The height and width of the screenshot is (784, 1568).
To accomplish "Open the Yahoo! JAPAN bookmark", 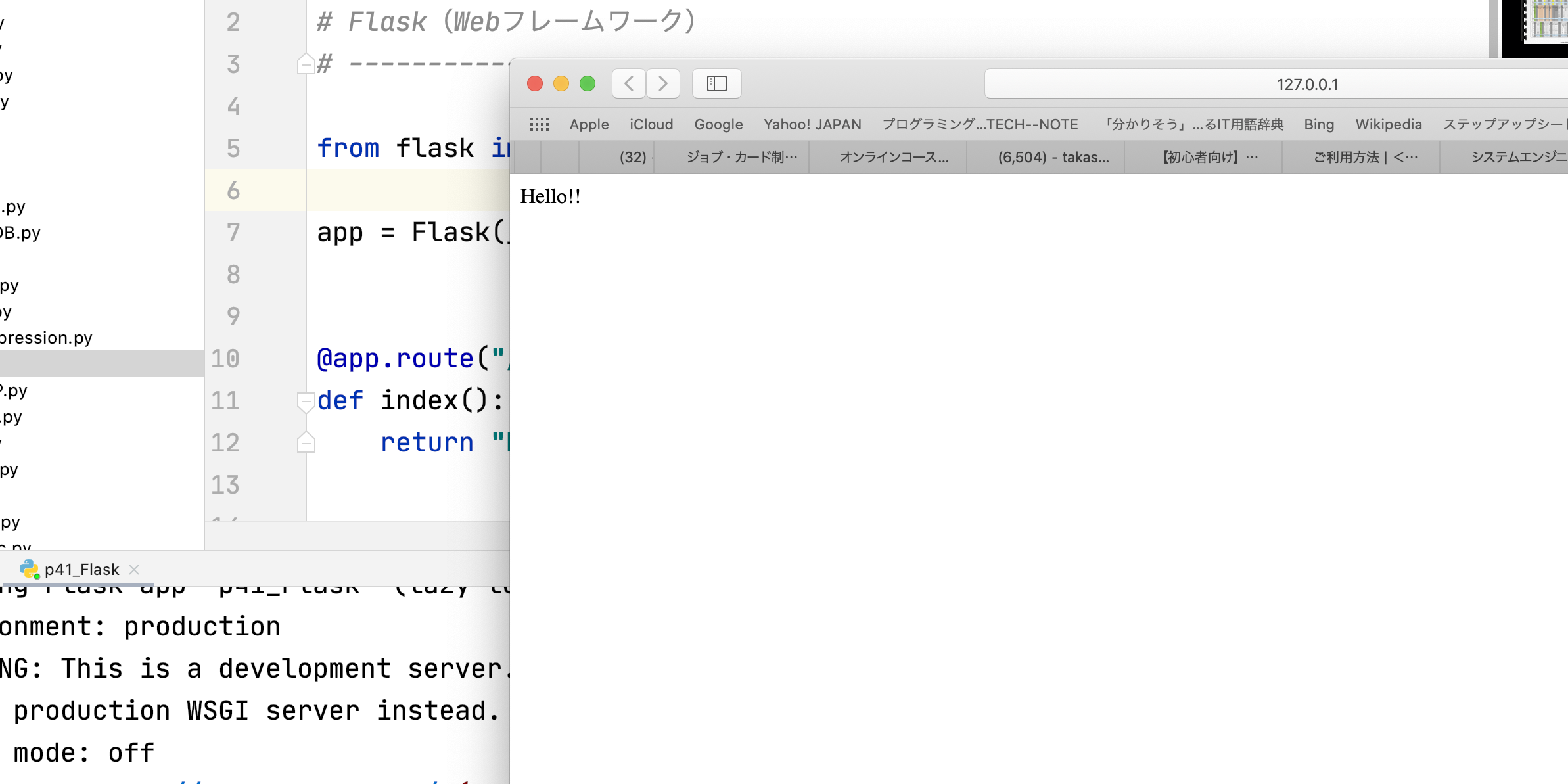I will tap(812, 124).
